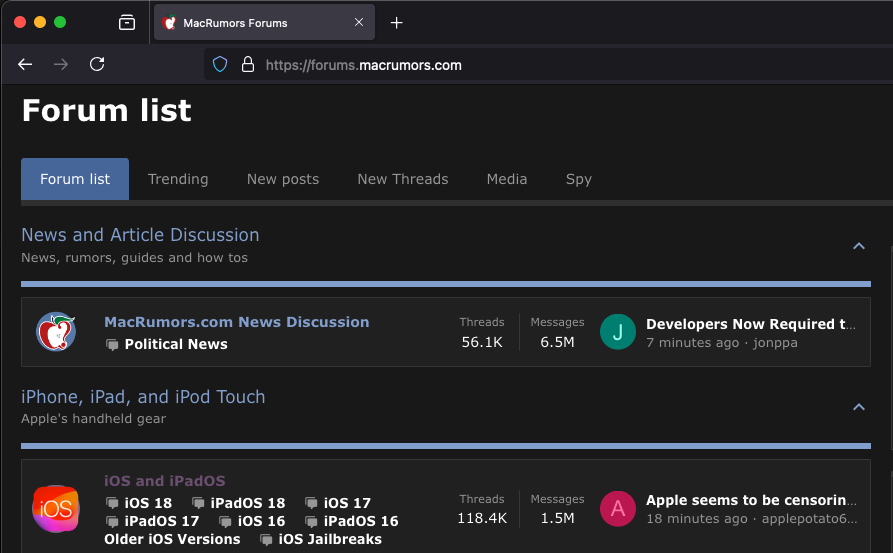Open the New Threads tab
Viewport: 893px width, 553px height.
coord(403,179)
